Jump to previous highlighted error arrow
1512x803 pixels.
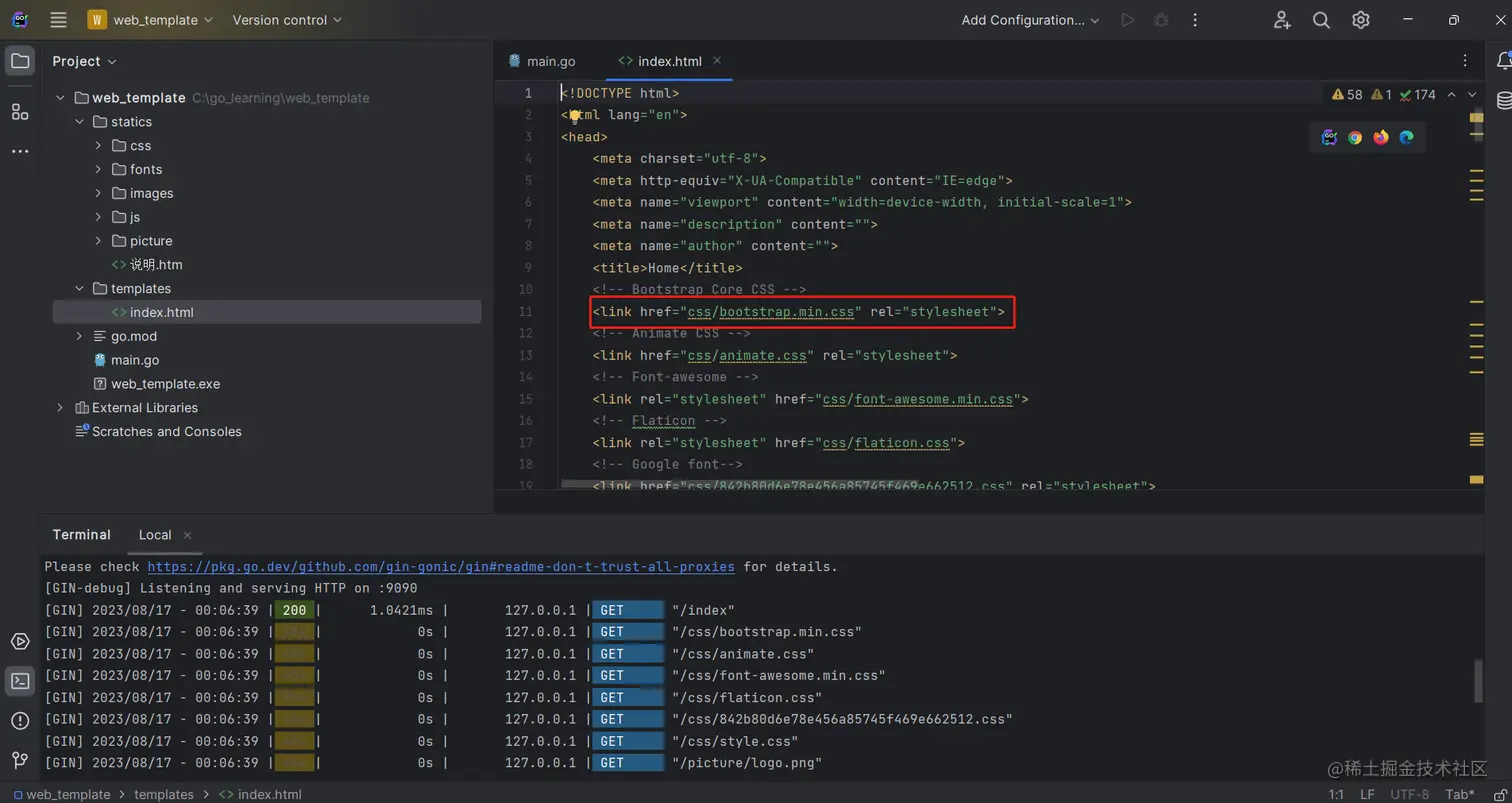[1452, 94]
